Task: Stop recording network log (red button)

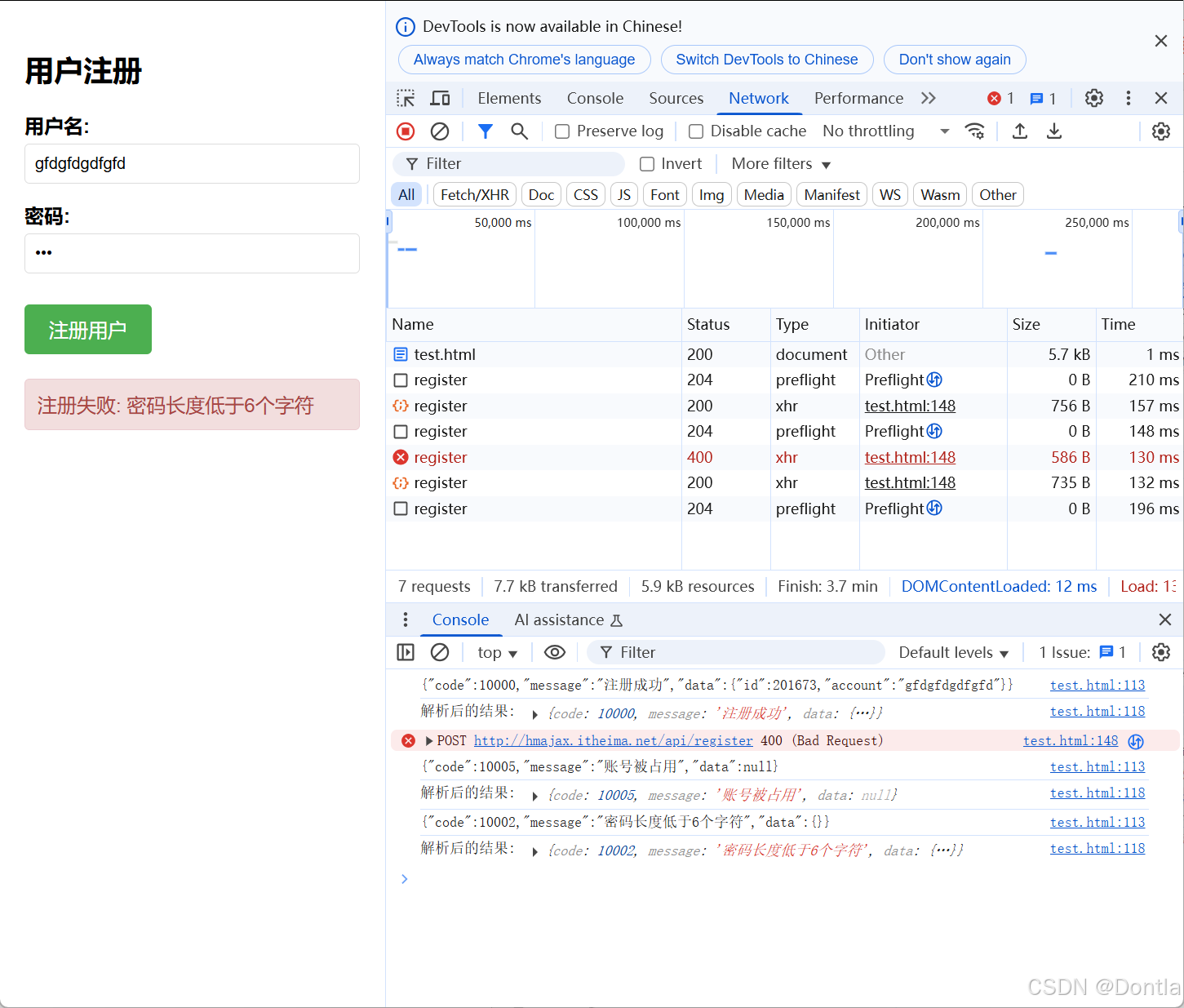Action: (x=406, y=131)
